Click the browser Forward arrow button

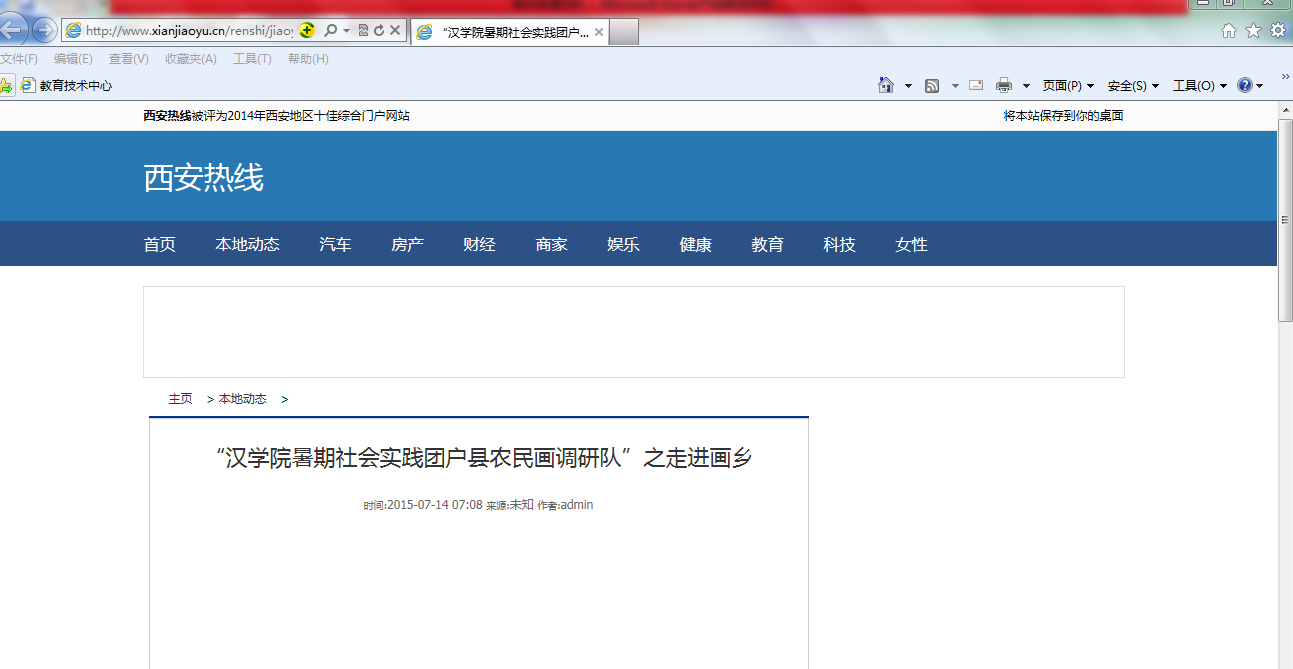(x=44, y=30)
